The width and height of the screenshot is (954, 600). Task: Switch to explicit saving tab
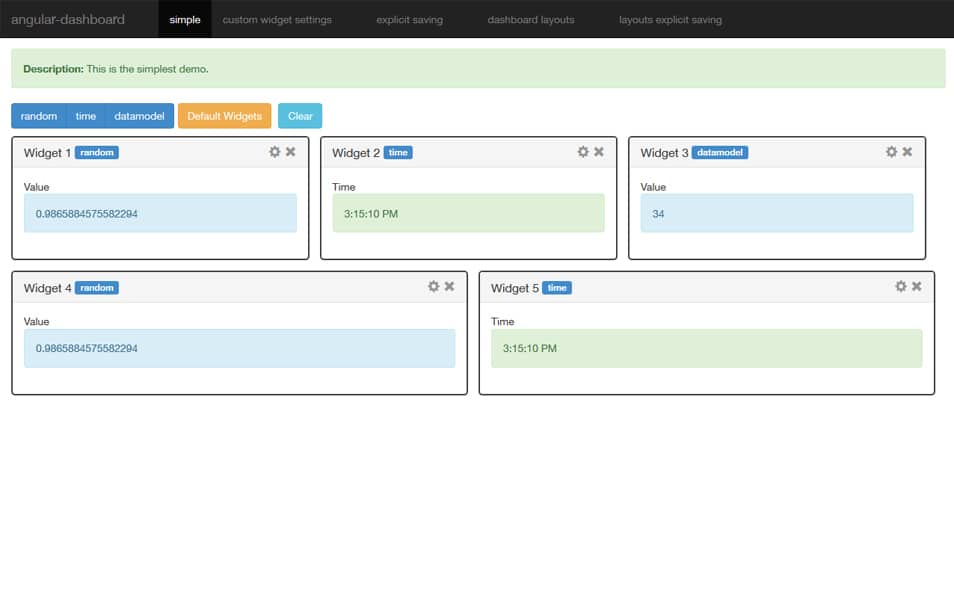tap(409, 18)
